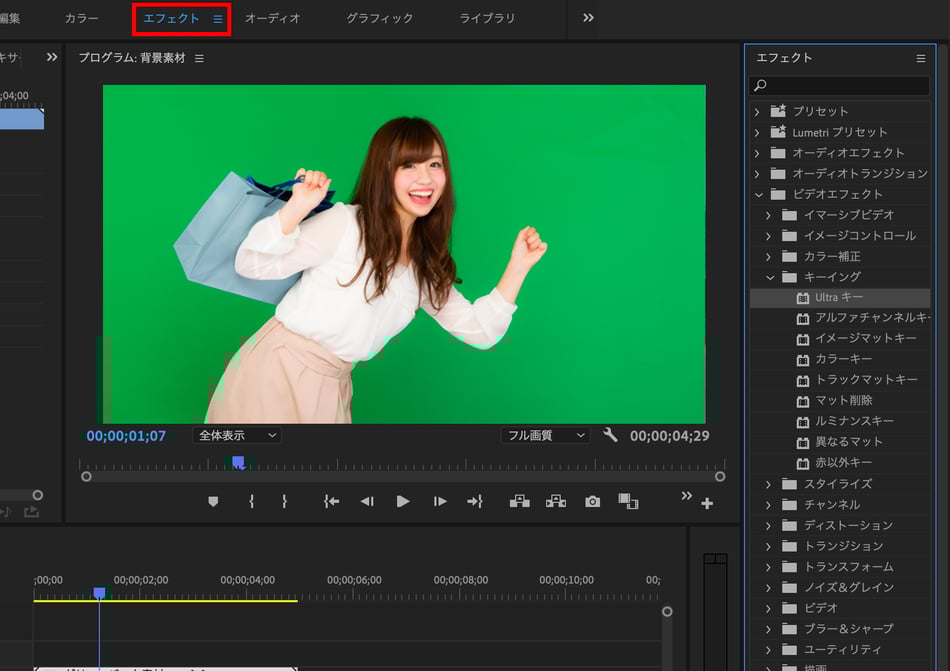Toggle the comparison view icon
This screenshot has width=950, height=671.
[x=628, y=502]
